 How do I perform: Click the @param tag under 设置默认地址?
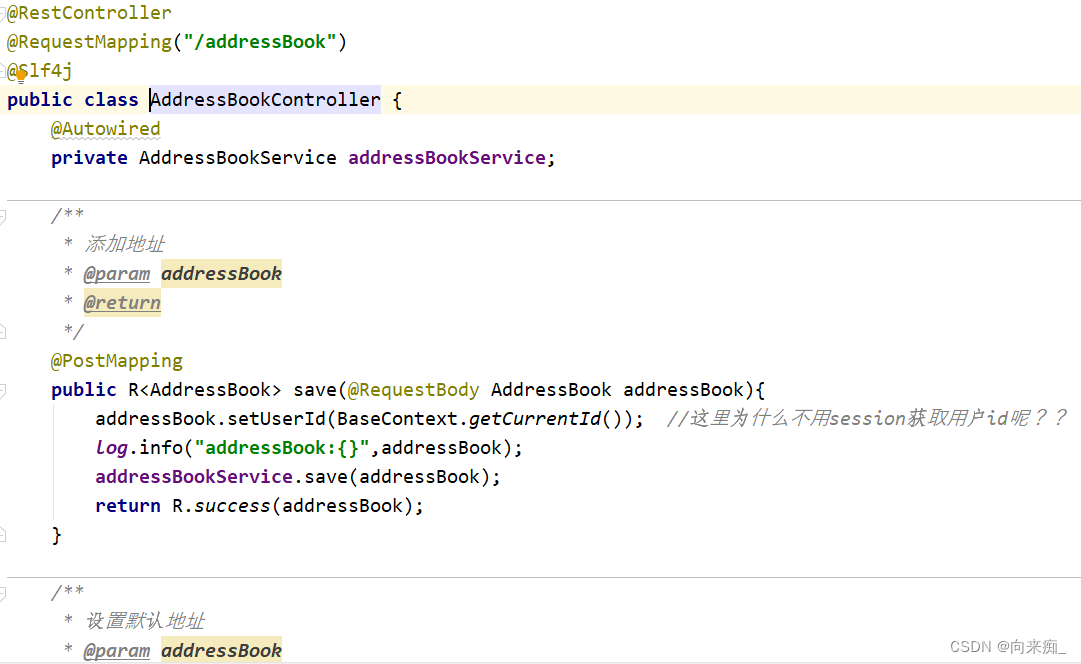point(117,650)
